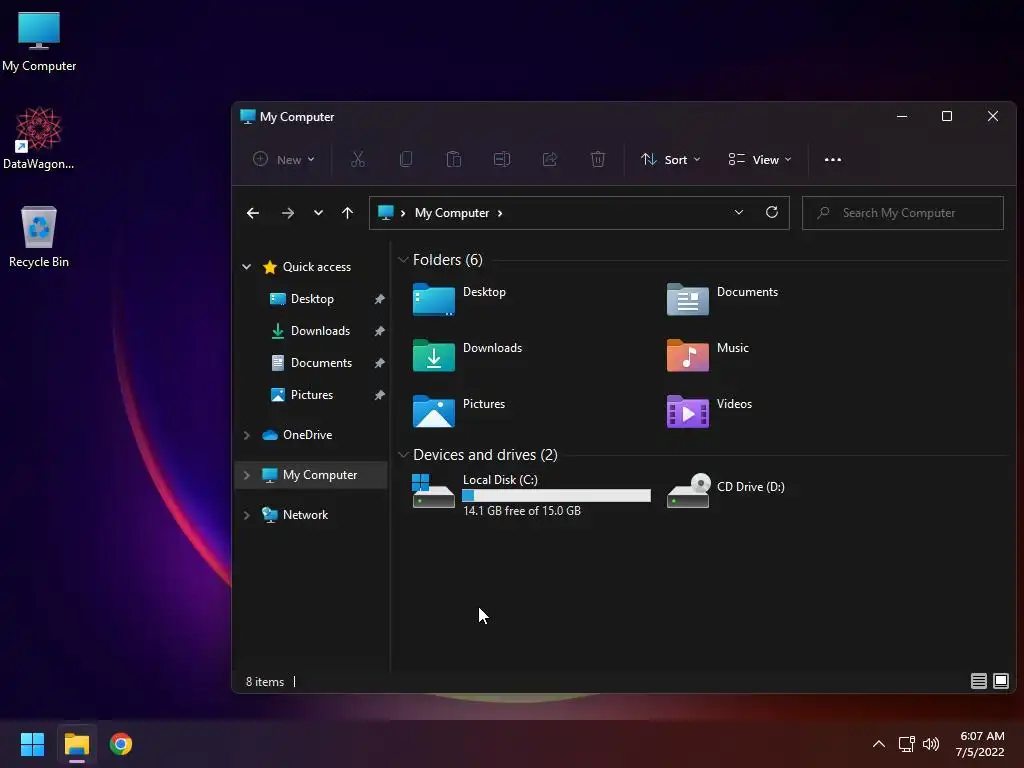Switch to large thumbnails view icon

1000,681
